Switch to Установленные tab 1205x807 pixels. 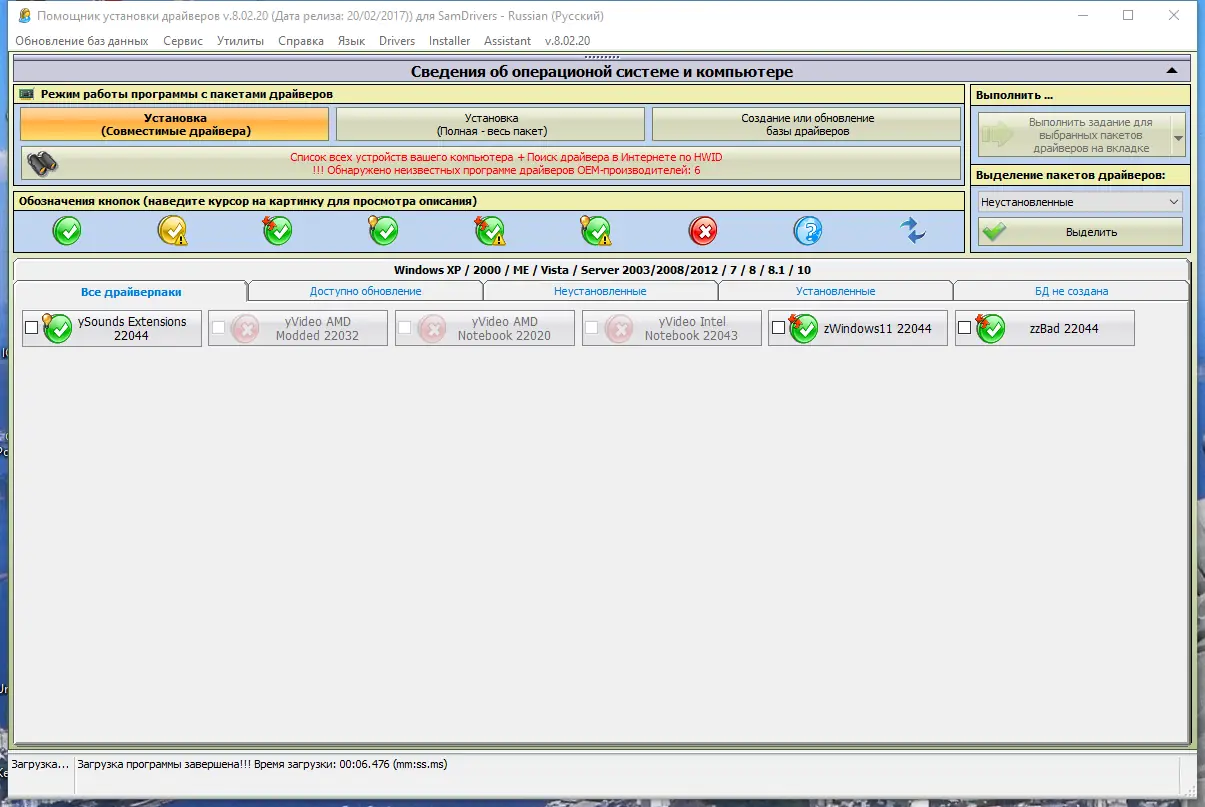[836, 291]
